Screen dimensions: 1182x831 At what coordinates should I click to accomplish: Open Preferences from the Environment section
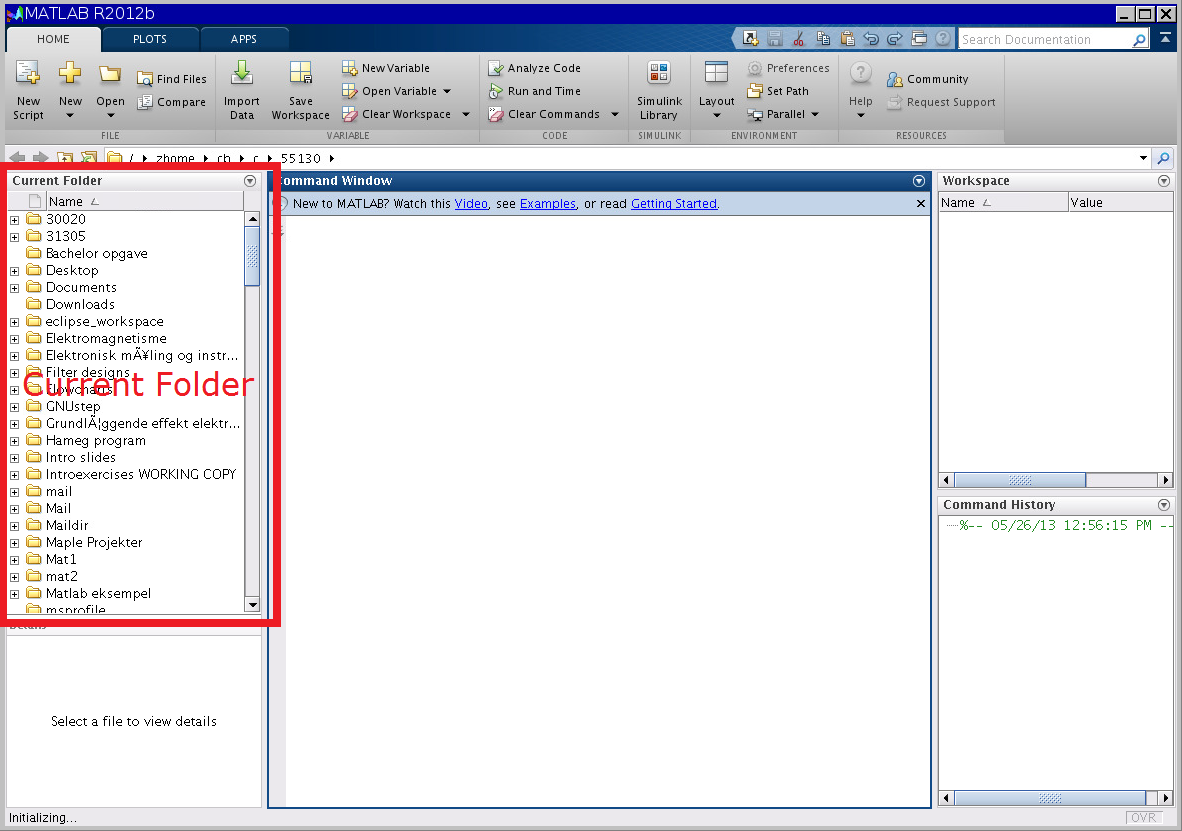789,68
